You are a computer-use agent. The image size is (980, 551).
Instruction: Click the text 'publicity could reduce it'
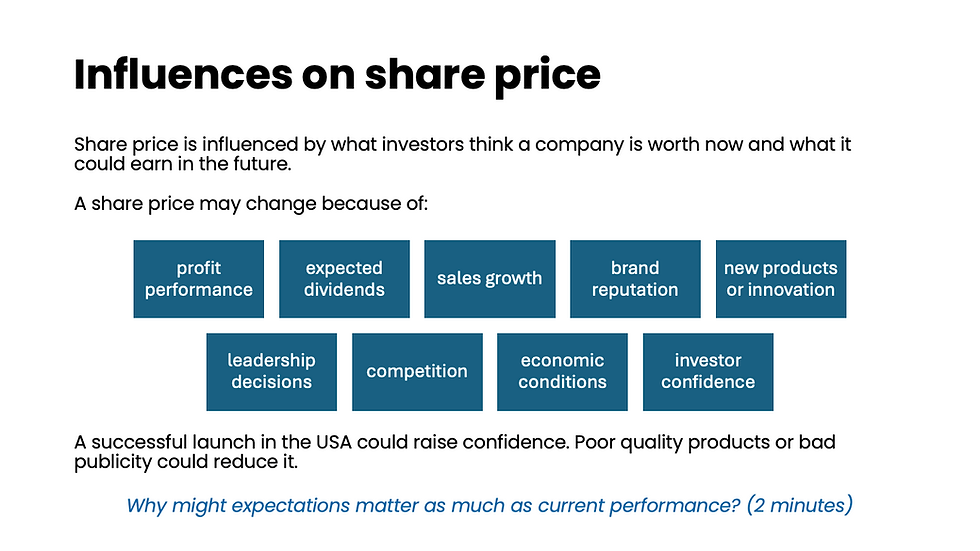click(x=186, y=462)
